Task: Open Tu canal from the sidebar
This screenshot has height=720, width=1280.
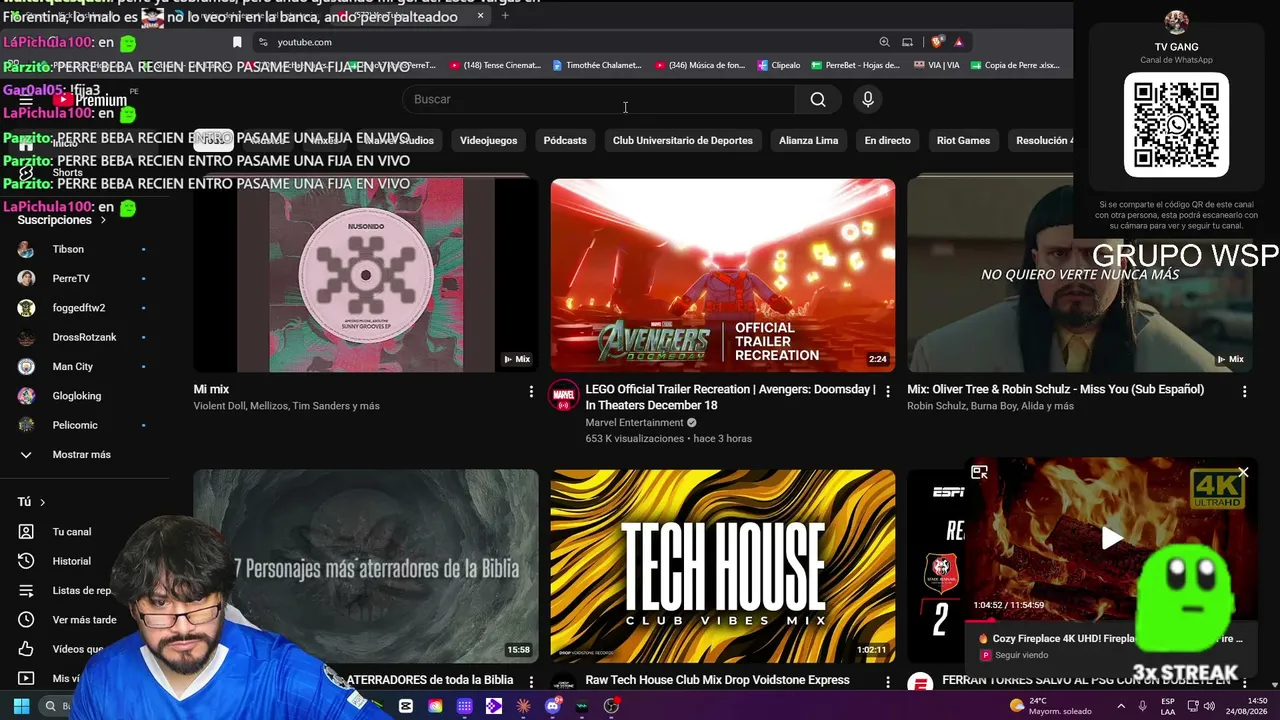Action: (71, 532)
